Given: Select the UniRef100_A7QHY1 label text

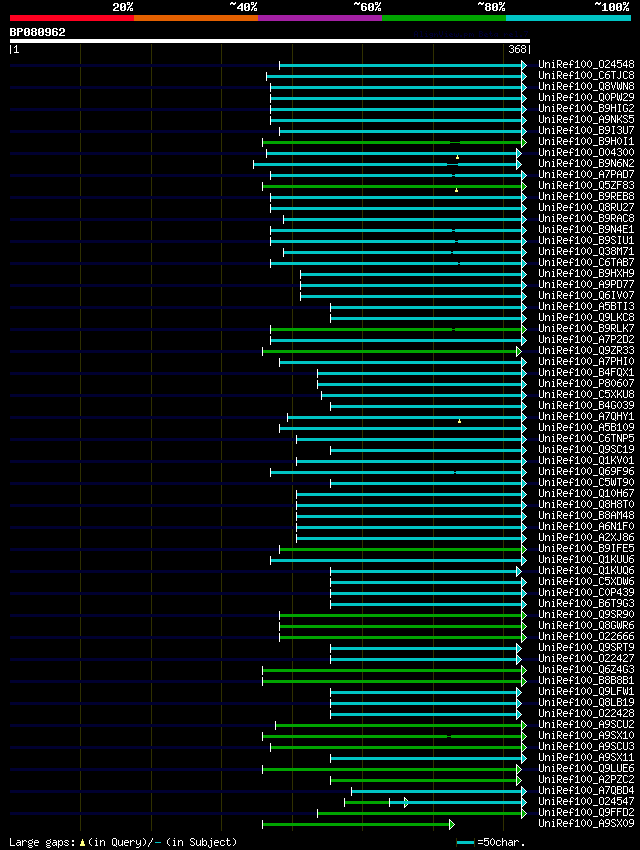Looking at the screenshot, I should click(x=586, y=416).
